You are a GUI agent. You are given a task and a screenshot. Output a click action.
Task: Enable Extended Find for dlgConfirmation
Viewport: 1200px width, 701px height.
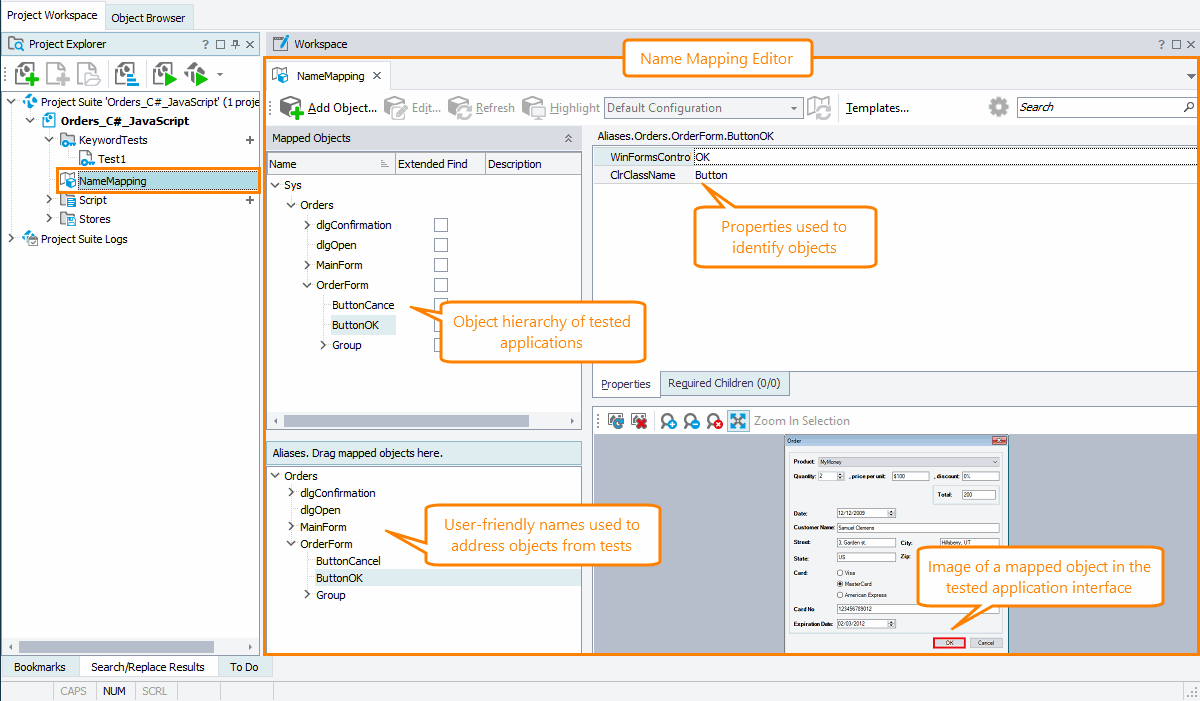pyautogui.click(x=440, y=224)
